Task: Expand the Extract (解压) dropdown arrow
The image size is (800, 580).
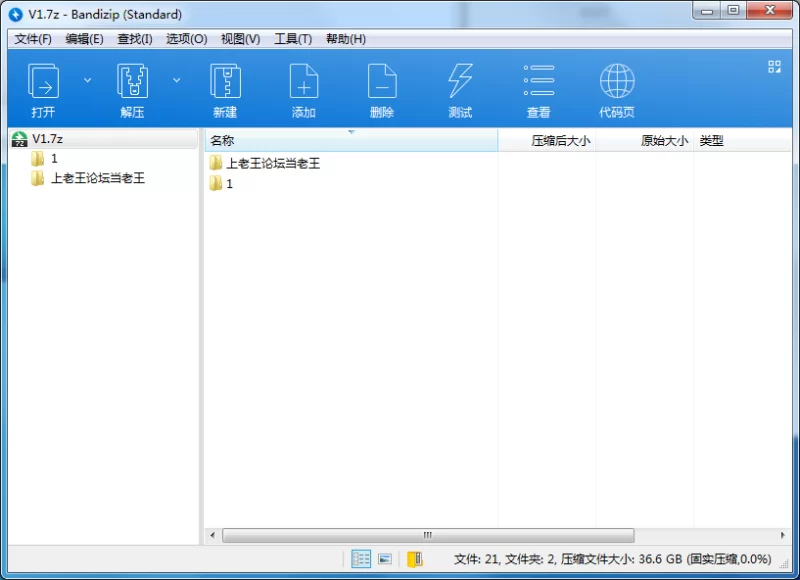Action: [x=177, y=80]
